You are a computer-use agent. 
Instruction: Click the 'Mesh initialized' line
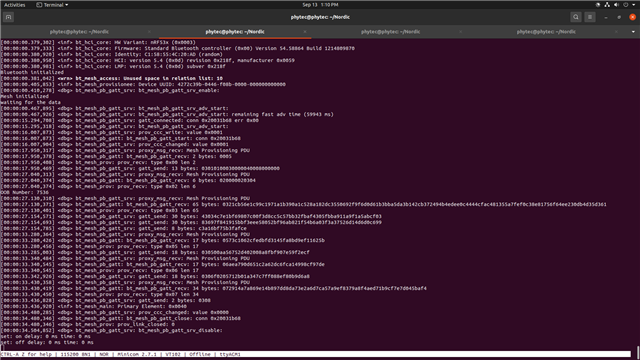[x=25, y=96]
